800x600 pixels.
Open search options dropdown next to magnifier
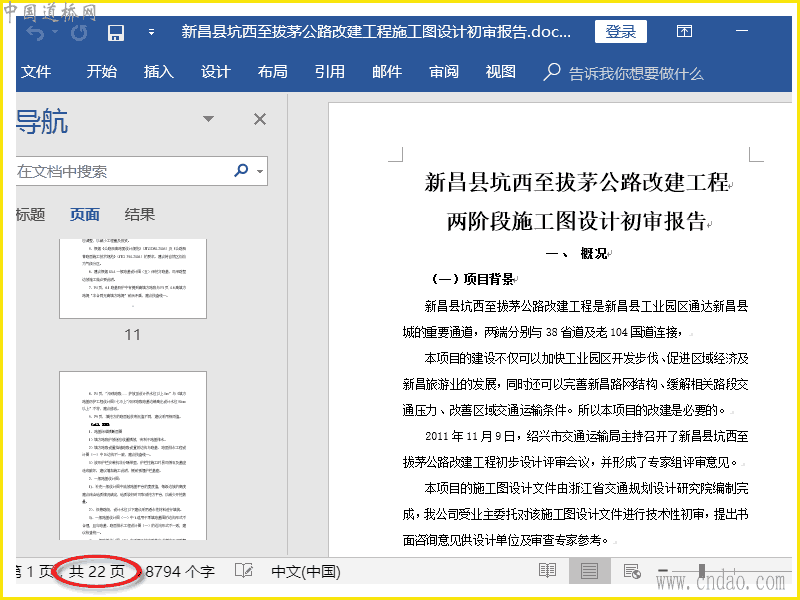260,172
